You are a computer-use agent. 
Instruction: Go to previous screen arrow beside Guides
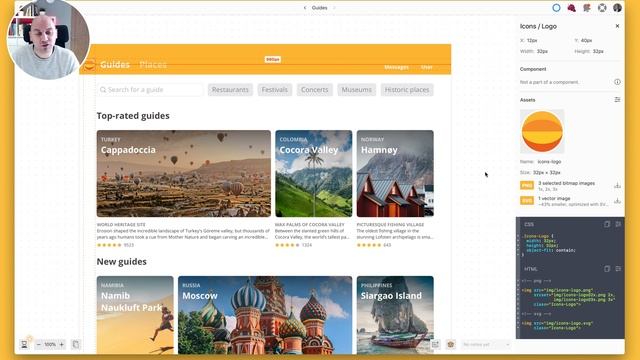tap(305, 8)
